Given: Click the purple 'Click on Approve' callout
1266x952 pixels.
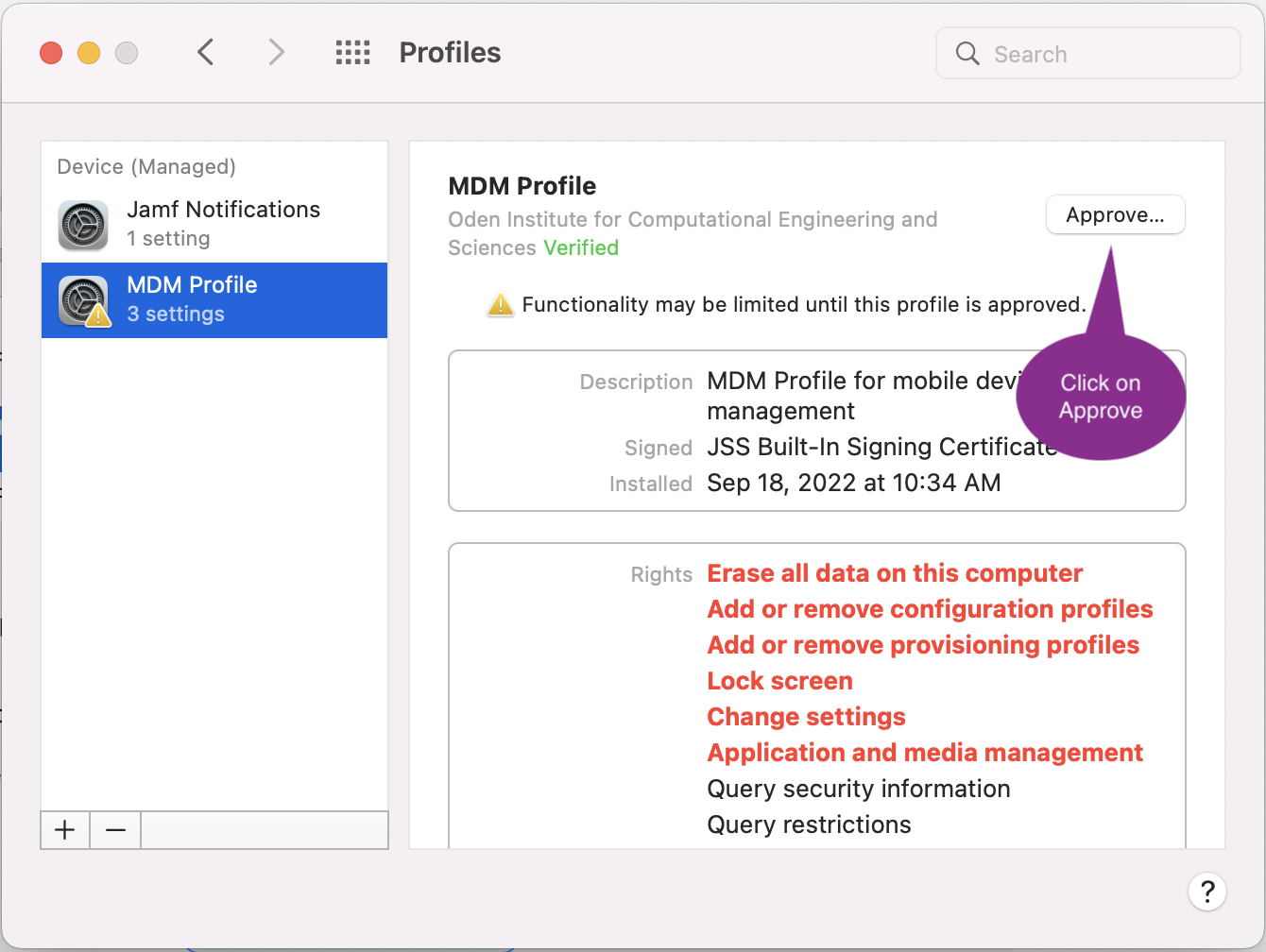Looking at the screenshot, I should (1101, 397).
